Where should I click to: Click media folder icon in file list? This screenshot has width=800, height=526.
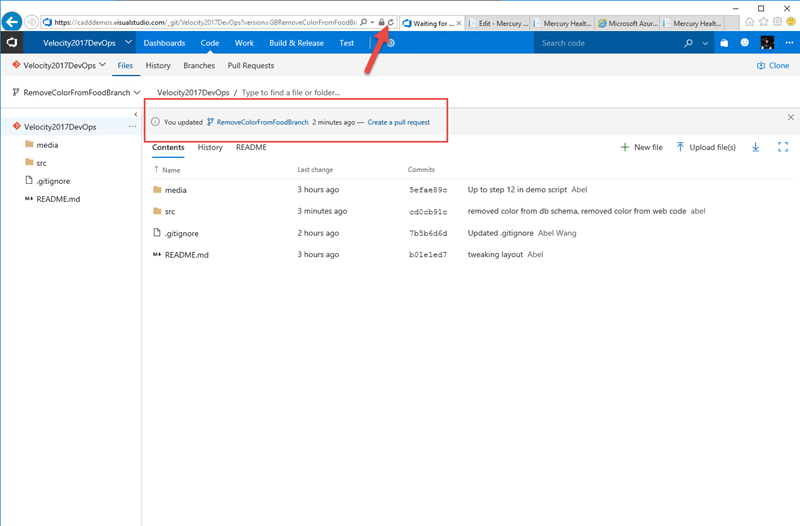click(157, 190)
